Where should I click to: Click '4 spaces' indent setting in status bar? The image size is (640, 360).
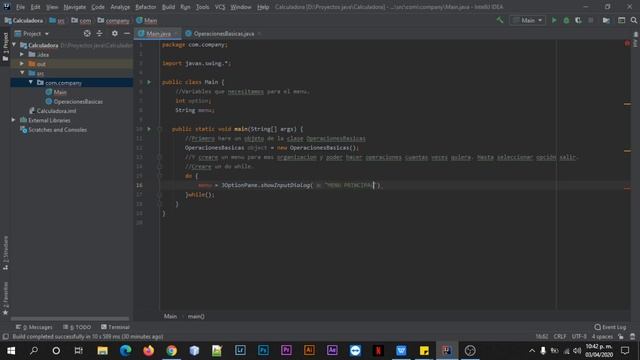[602, 337]
